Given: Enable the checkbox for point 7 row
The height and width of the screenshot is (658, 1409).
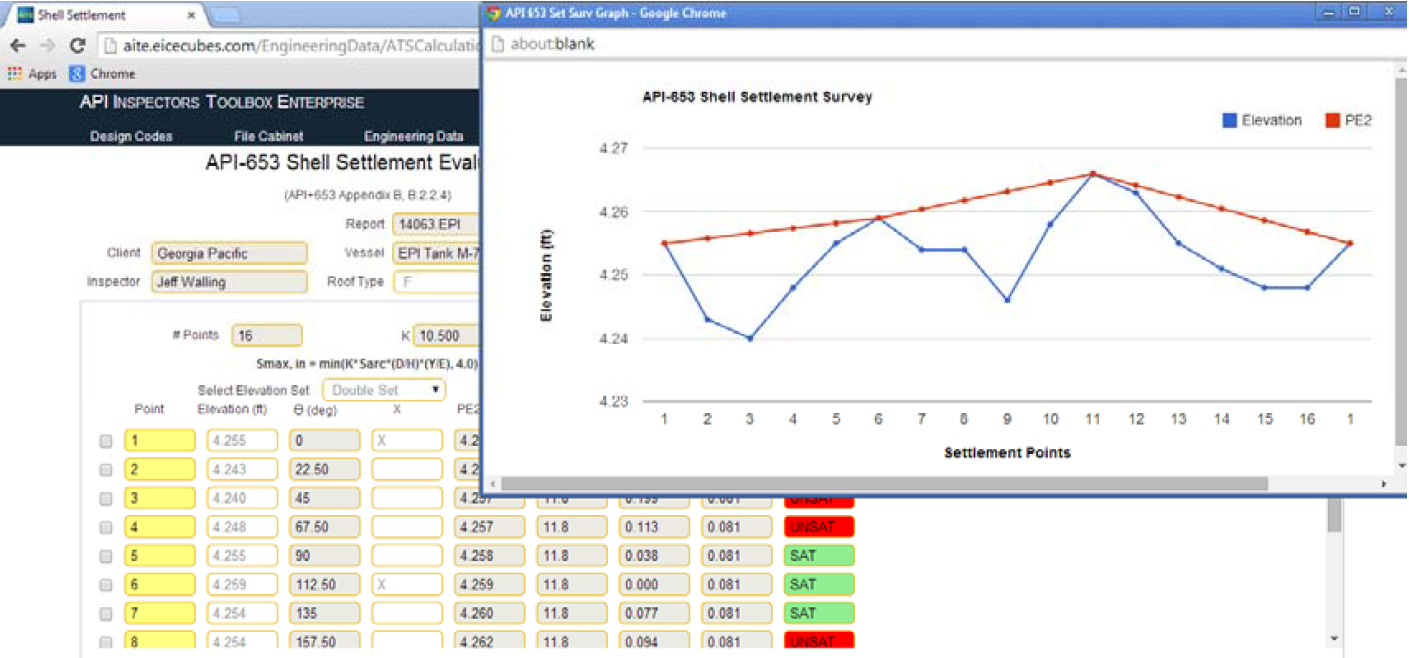Looking at the screenshot, I should coord(106,613).
